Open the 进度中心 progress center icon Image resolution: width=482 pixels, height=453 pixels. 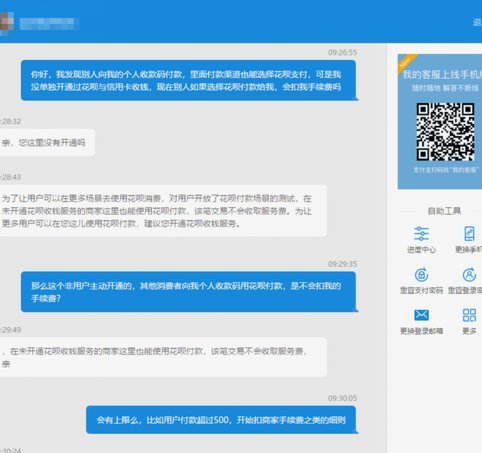tap(421, 234)
